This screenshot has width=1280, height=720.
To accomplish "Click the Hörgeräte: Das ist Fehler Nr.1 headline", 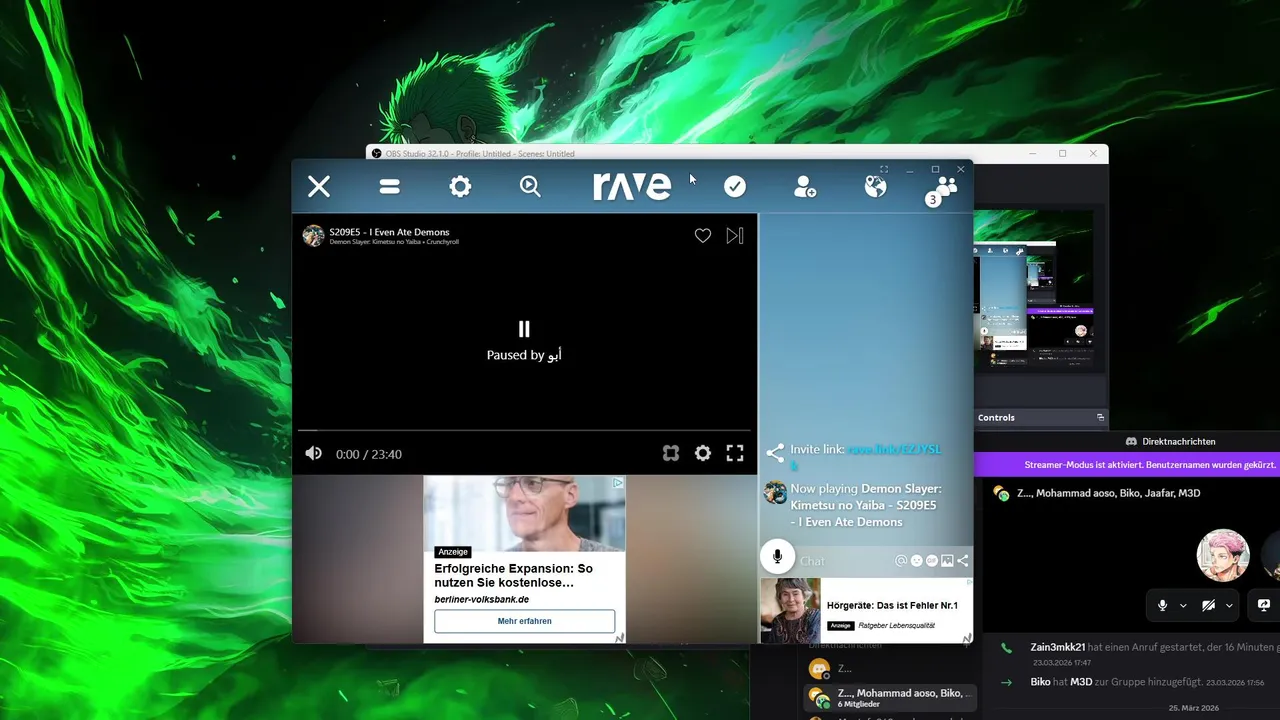I will click(x=892, y=606).
